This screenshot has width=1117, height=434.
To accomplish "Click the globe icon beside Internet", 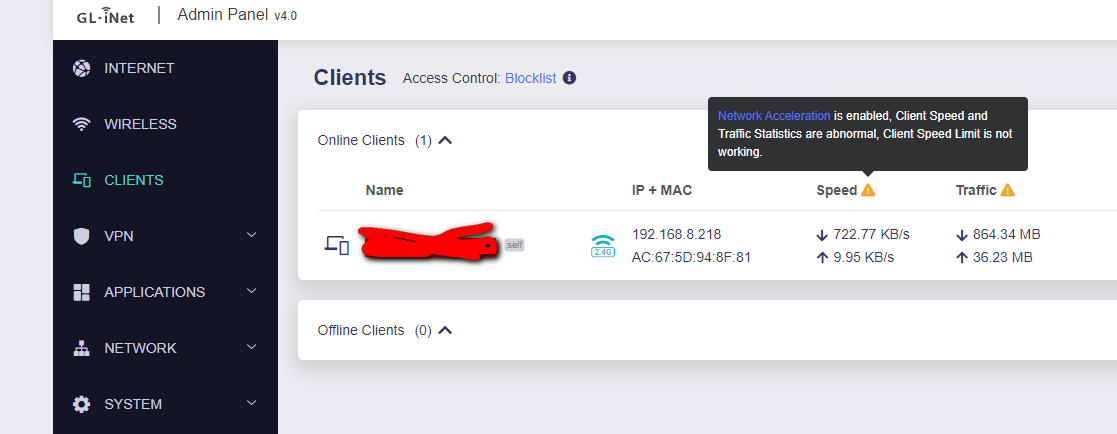I will pyautogui.click(x=82, y=68).
